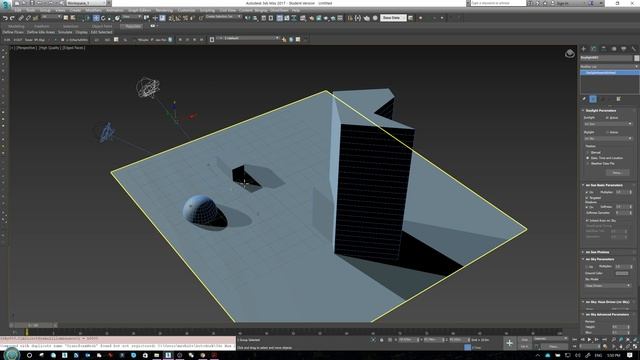This screenshot has width=640, height=360.
Task: Open the Render Setup icon
Action: (x=311, y=18)
